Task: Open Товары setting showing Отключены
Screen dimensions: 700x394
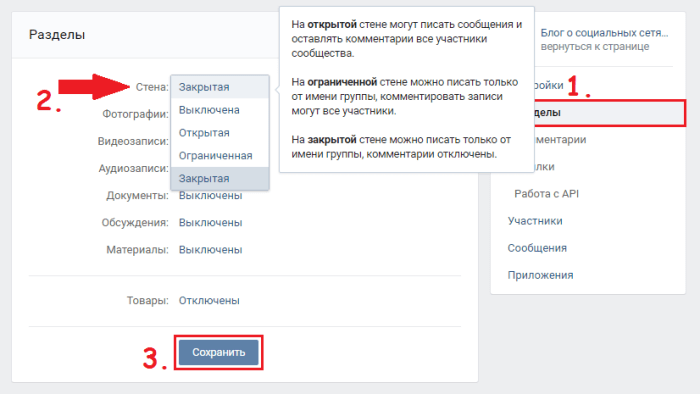Action: point(209,301)
